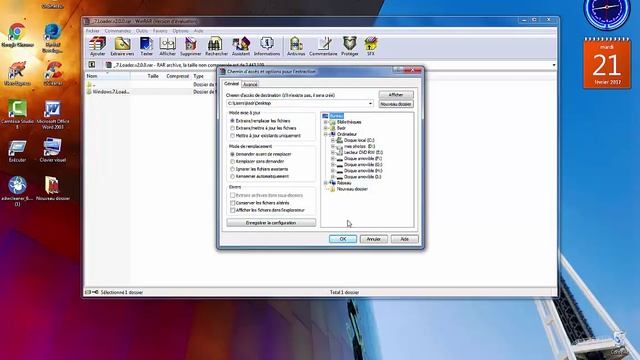Click the Tester toolbar icon
This screenshot has height=360, width=640.
(x=146, y=46)
